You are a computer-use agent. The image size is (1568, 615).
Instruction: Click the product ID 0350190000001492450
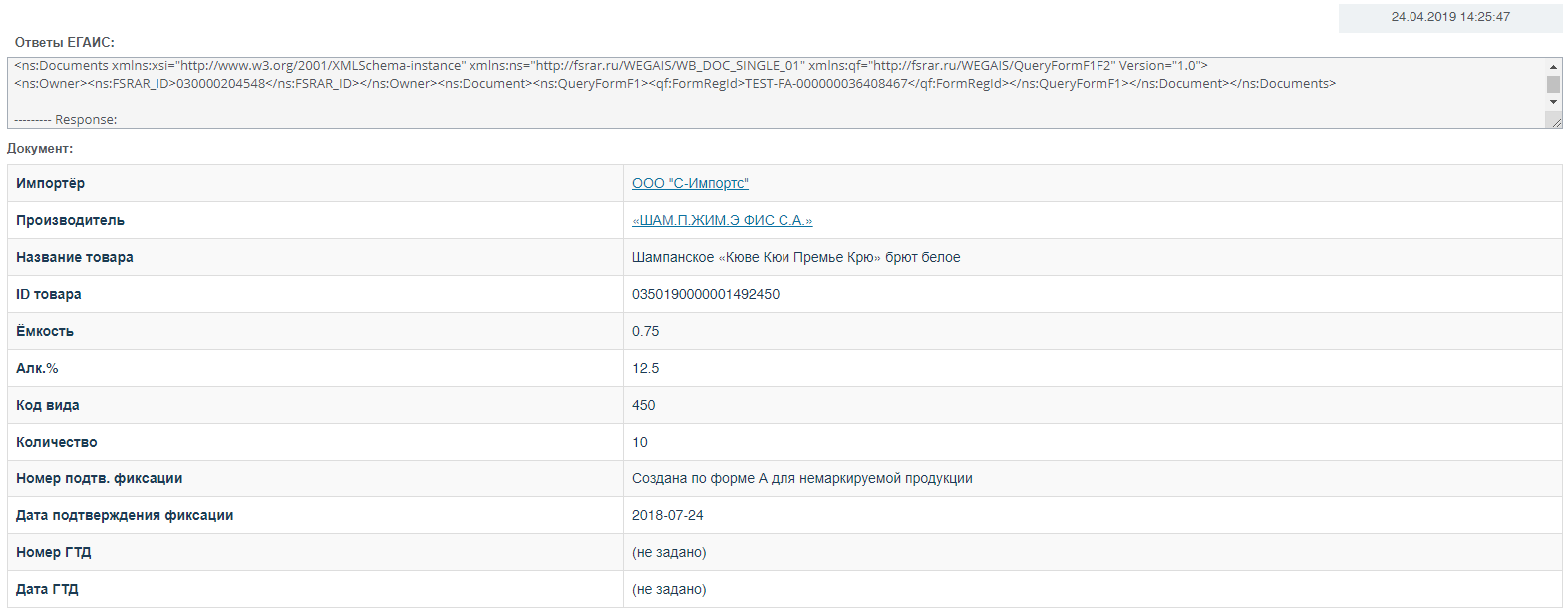[706, 294]
